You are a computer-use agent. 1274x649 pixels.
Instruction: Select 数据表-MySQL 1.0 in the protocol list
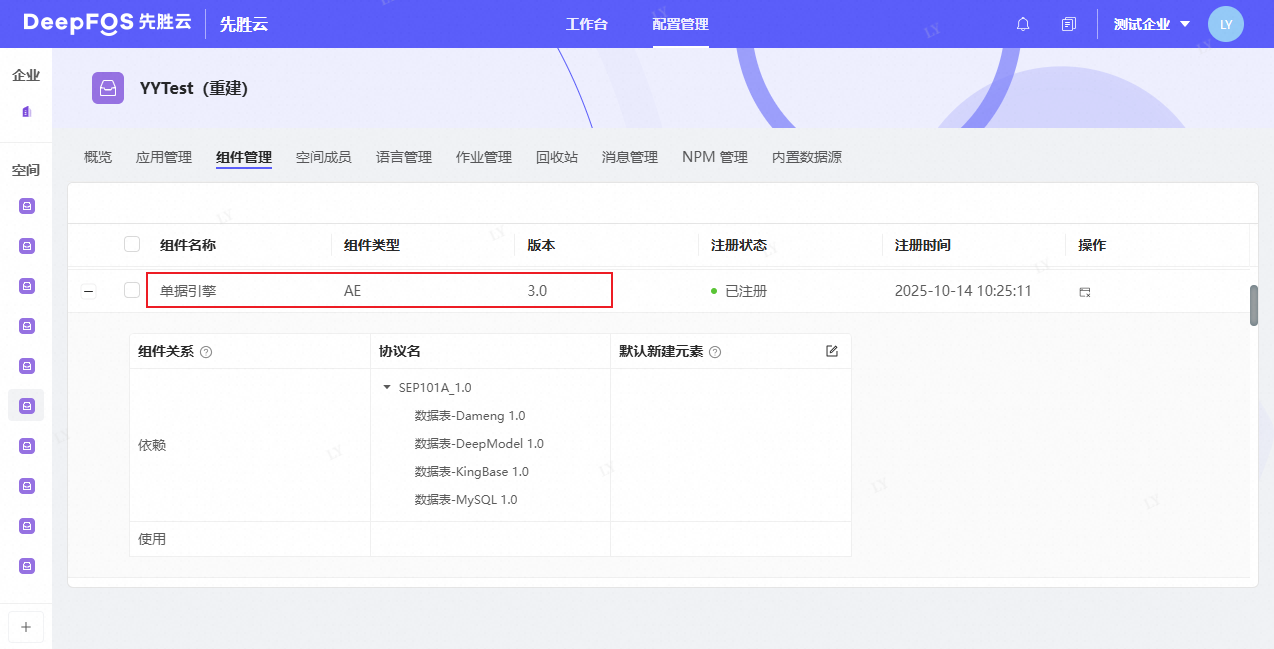point(465,499)
